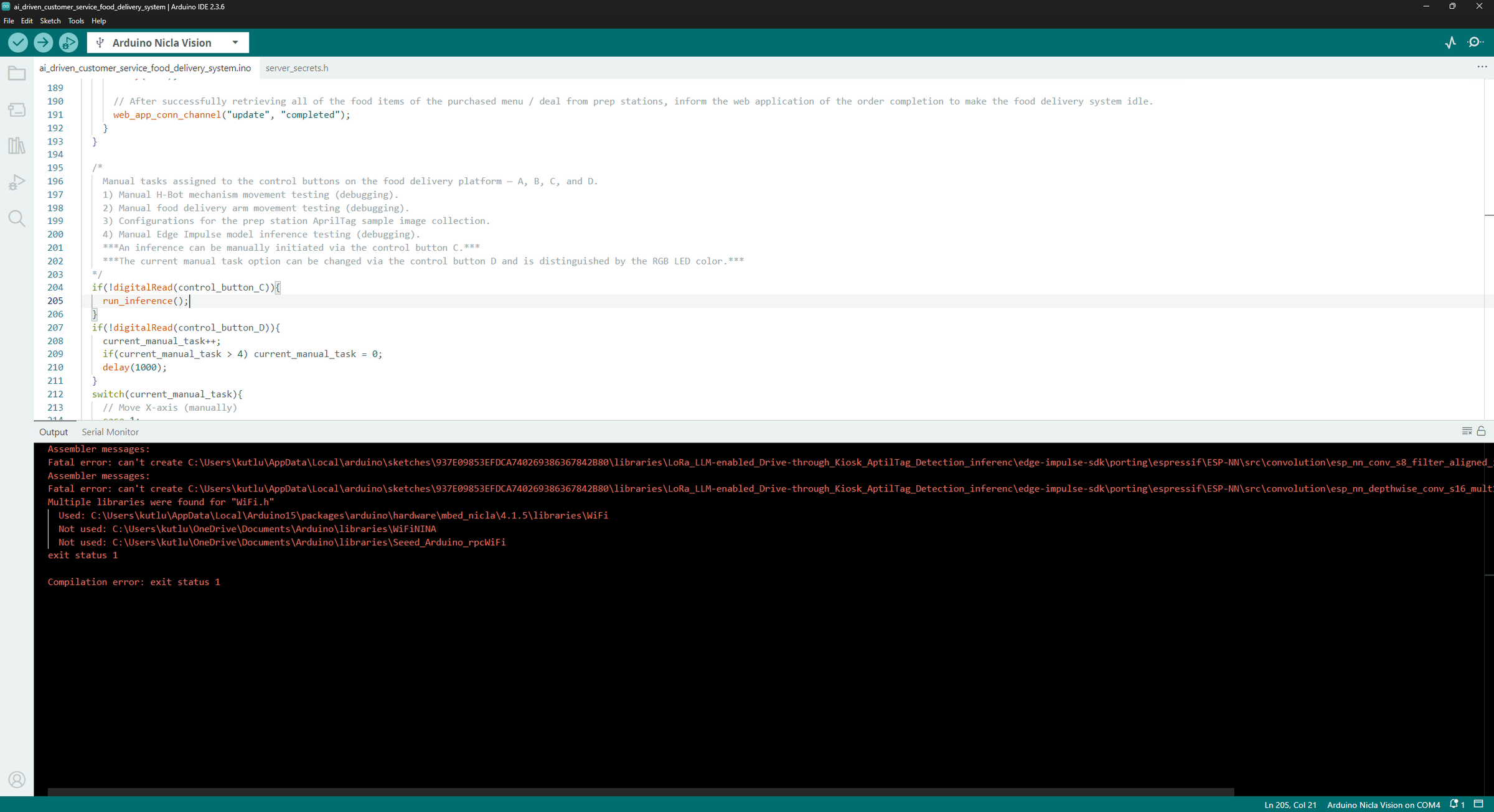Click the Upload arrow button
Screen dimensions: 1494x812
pyautogui.click(x=43, y=42)
